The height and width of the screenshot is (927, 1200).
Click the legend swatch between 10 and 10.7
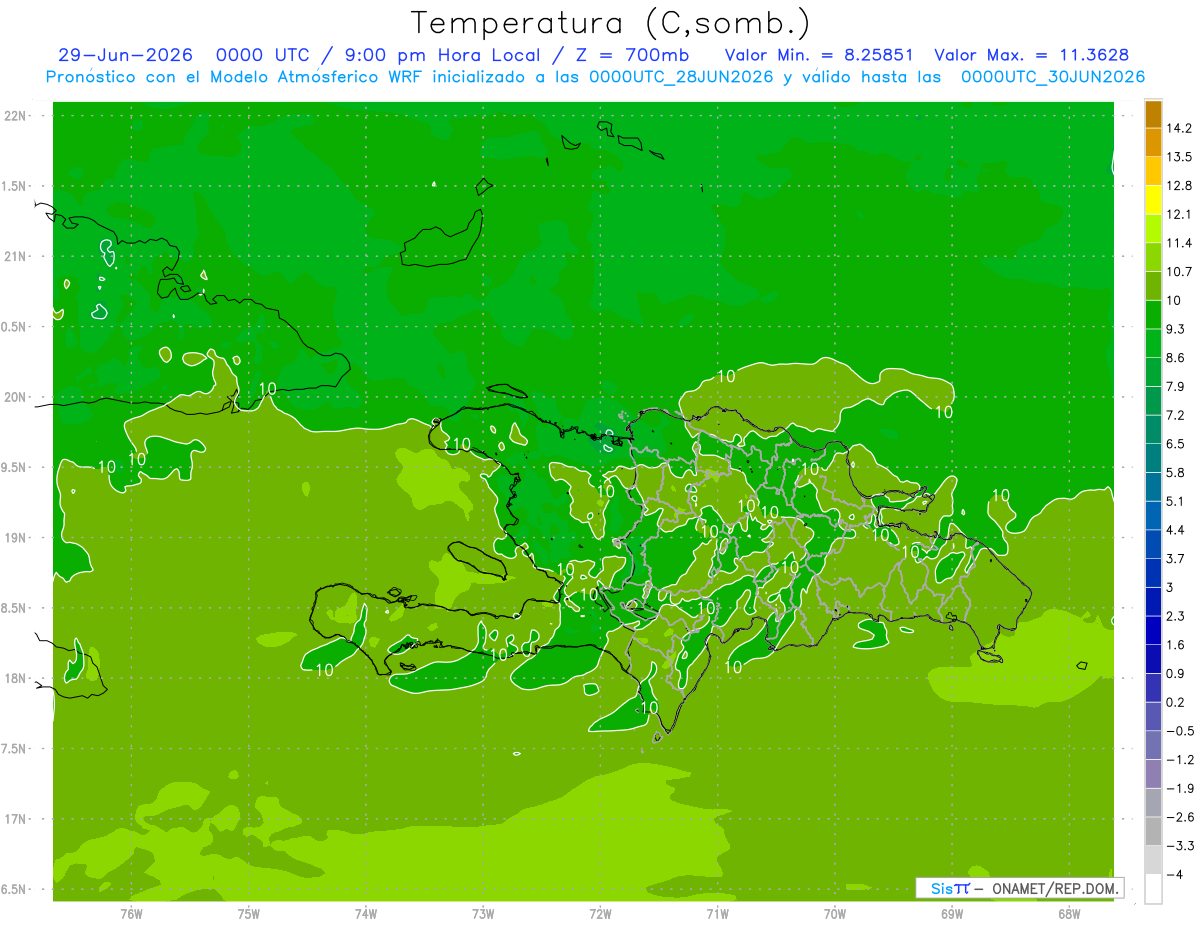1153,286
